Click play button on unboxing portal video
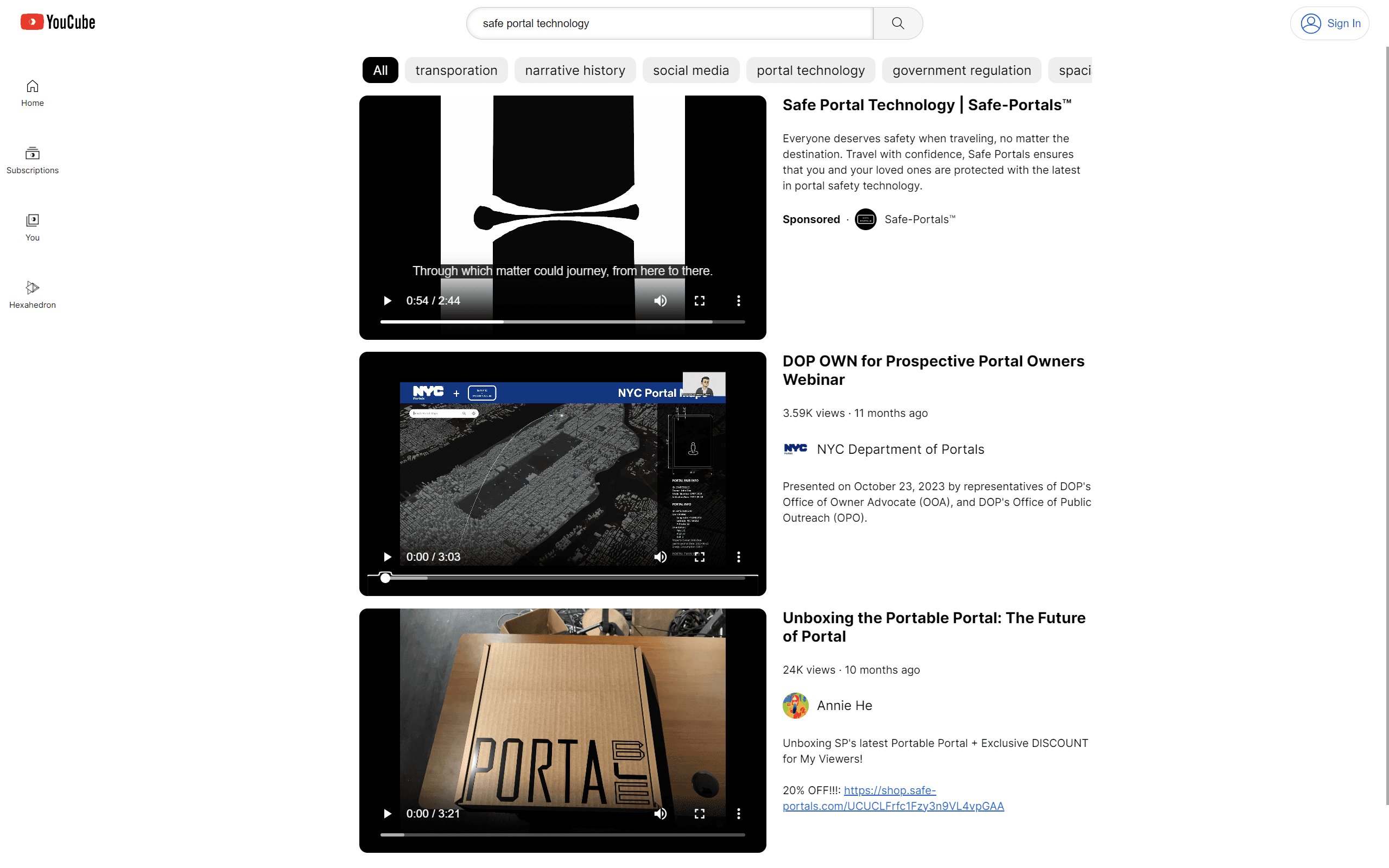This screenshot has height=868, width=1389. pos(386,813)
